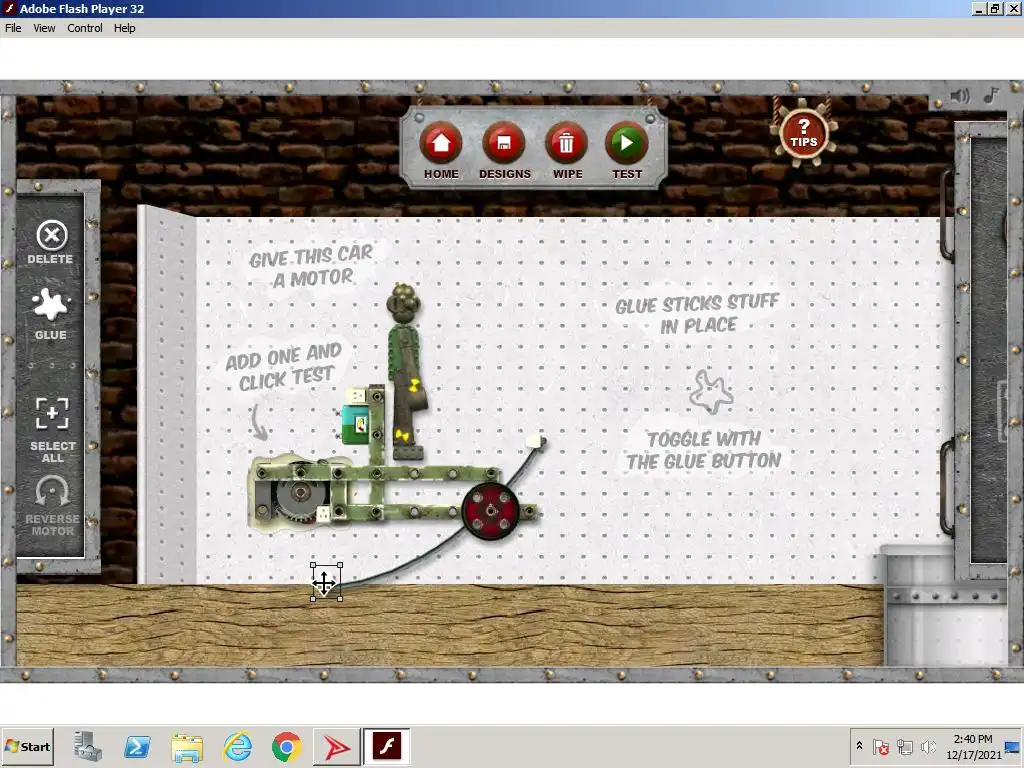
Task: Open the Control menu
Action: tap(85, 28)
